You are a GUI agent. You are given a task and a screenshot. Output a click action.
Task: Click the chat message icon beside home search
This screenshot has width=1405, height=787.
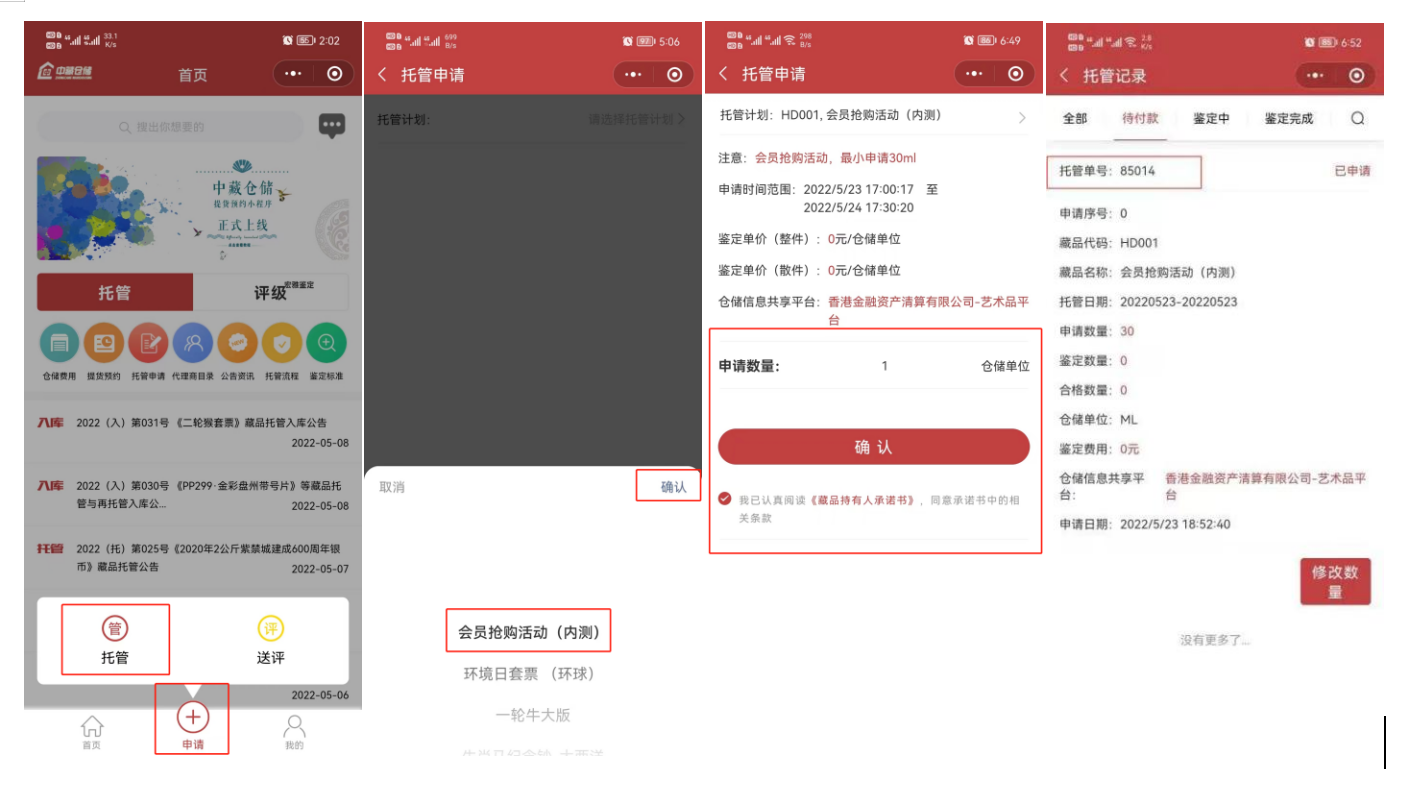click(332, 126)
